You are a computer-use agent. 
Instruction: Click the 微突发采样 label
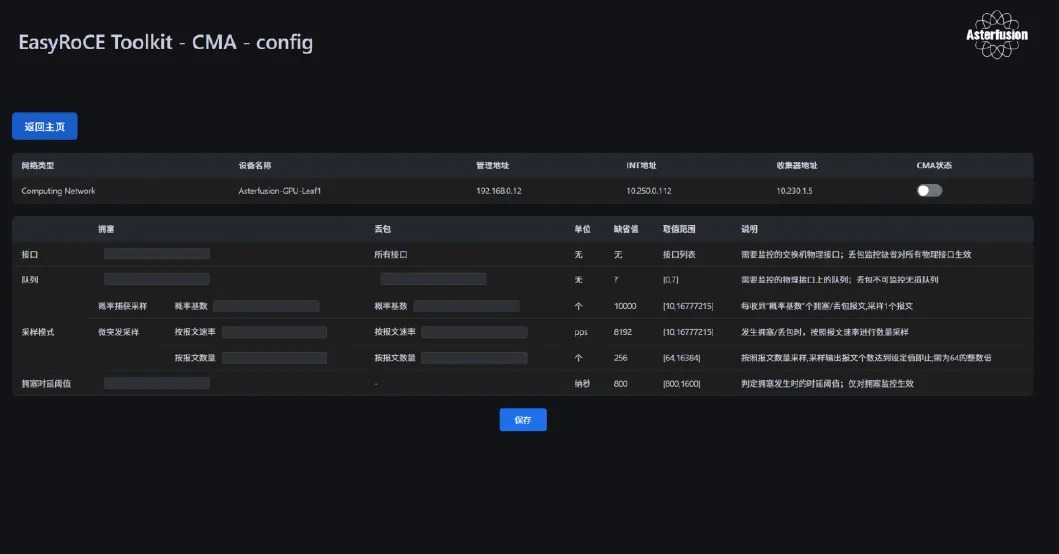pyautogui.click(x=118, y=332)
